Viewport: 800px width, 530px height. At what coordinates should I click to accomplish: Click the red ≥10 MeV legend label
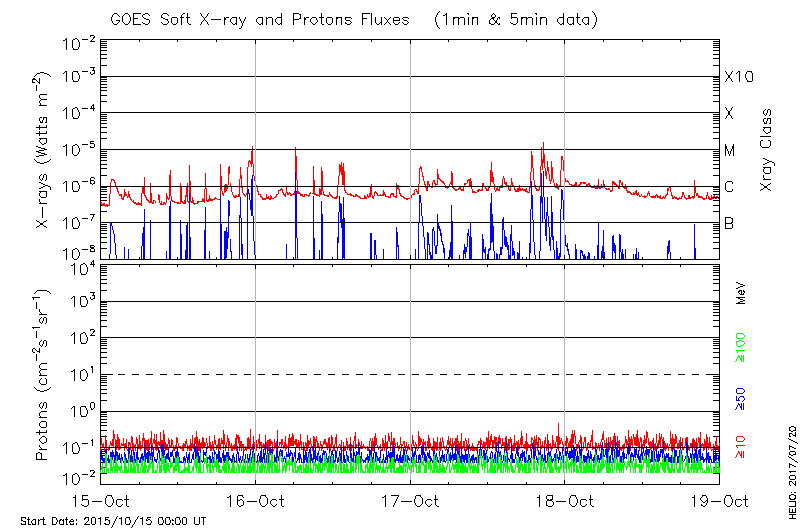pos(741,447)
